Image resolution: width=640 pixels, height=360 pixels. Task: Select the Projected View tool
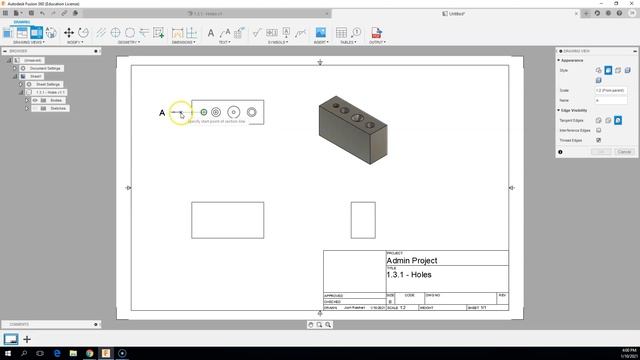22,33
